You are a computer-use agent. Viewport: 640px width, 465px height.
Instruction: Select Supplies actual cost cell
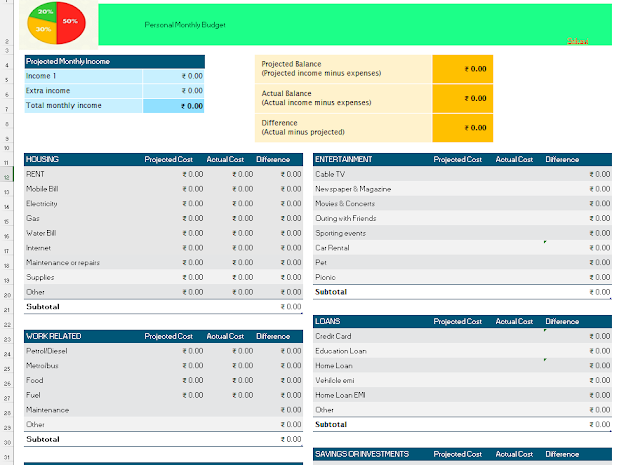click(x=242, y=277)
